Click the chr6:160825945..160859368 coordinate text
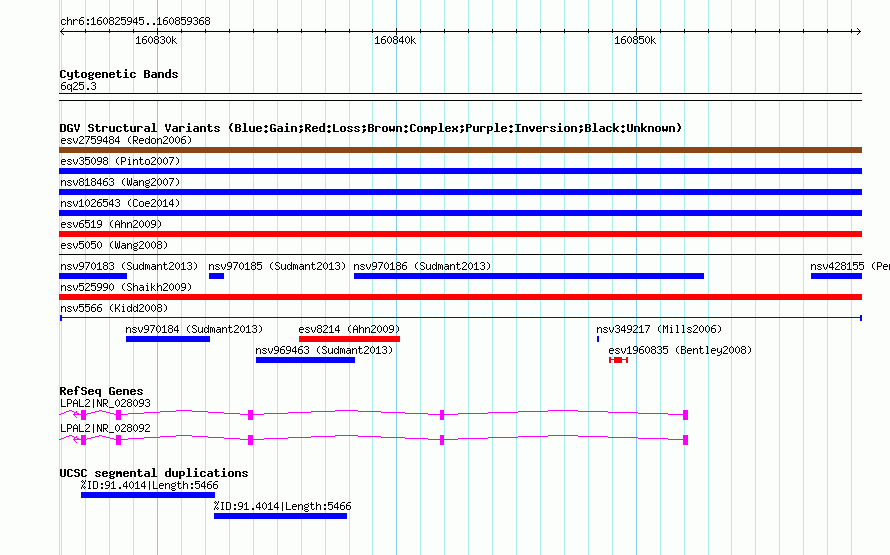 point(135,22)
